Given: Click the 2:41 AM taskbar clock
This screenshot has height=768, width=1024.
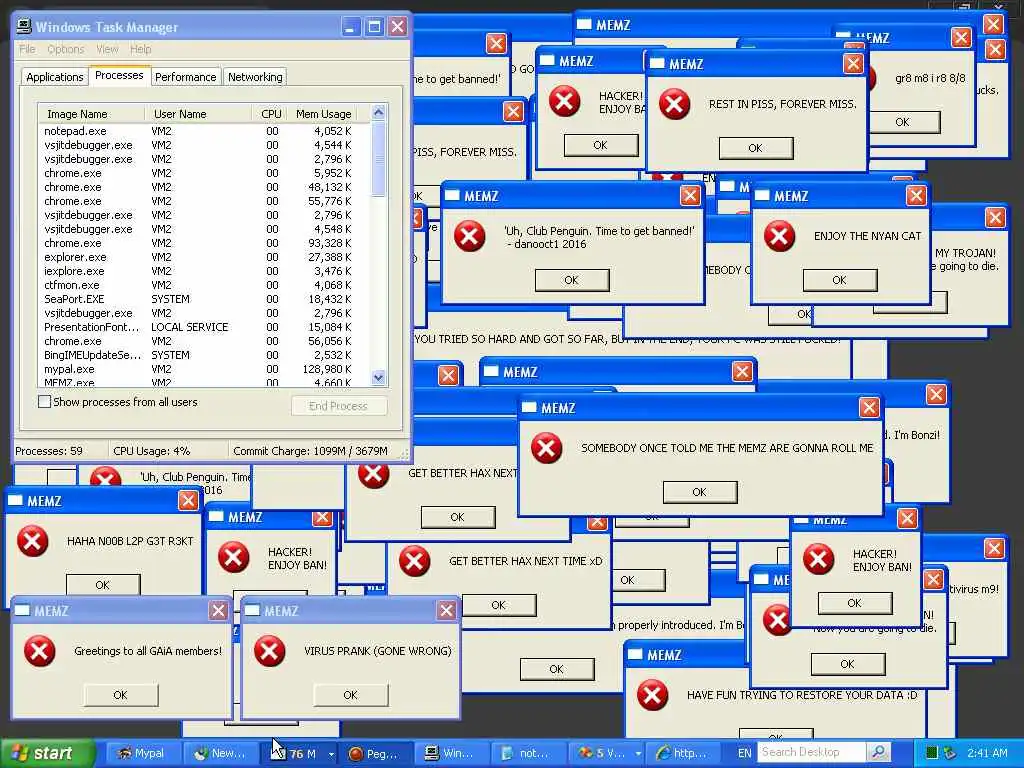Looking at the screenshot, I should (987, 753).
